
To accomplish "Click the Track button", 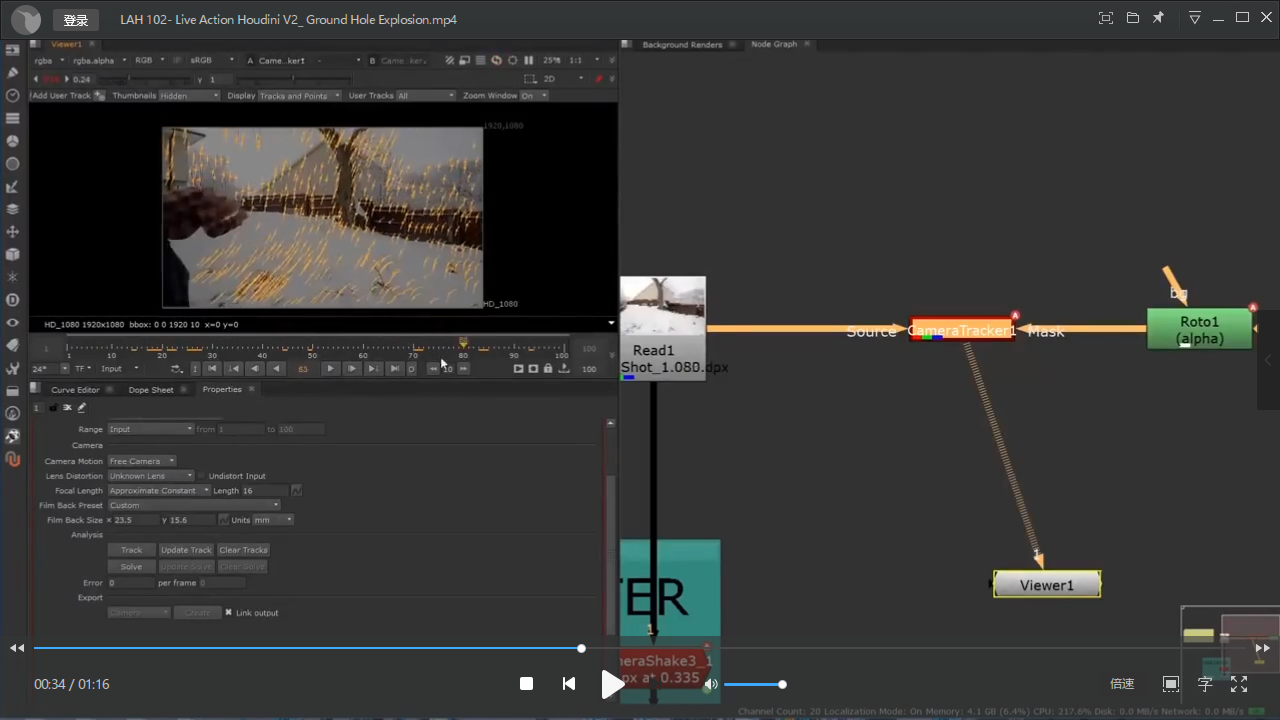I will (131, 550).
